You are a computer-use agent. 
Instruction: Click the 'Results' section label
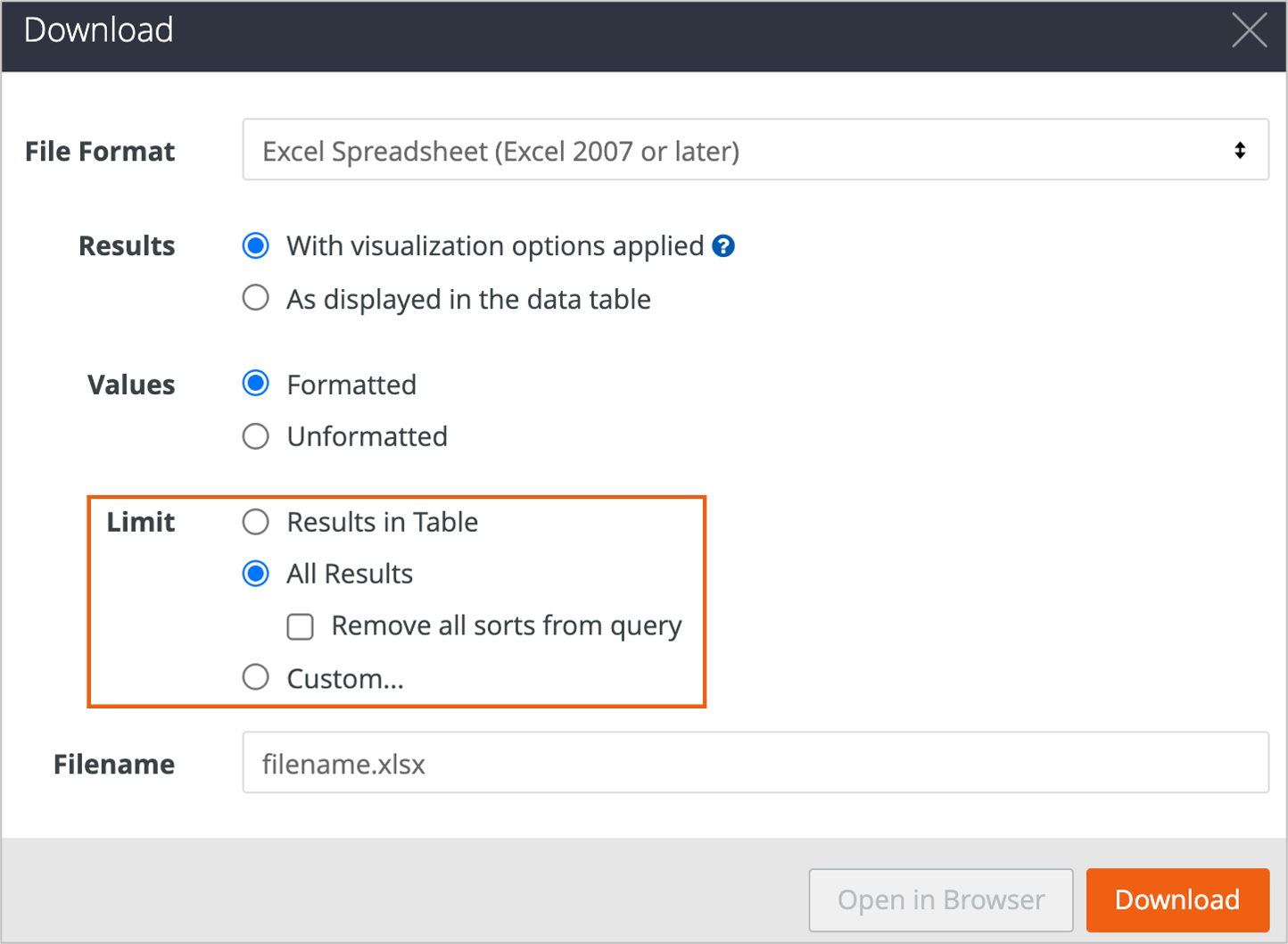point(127,246)
